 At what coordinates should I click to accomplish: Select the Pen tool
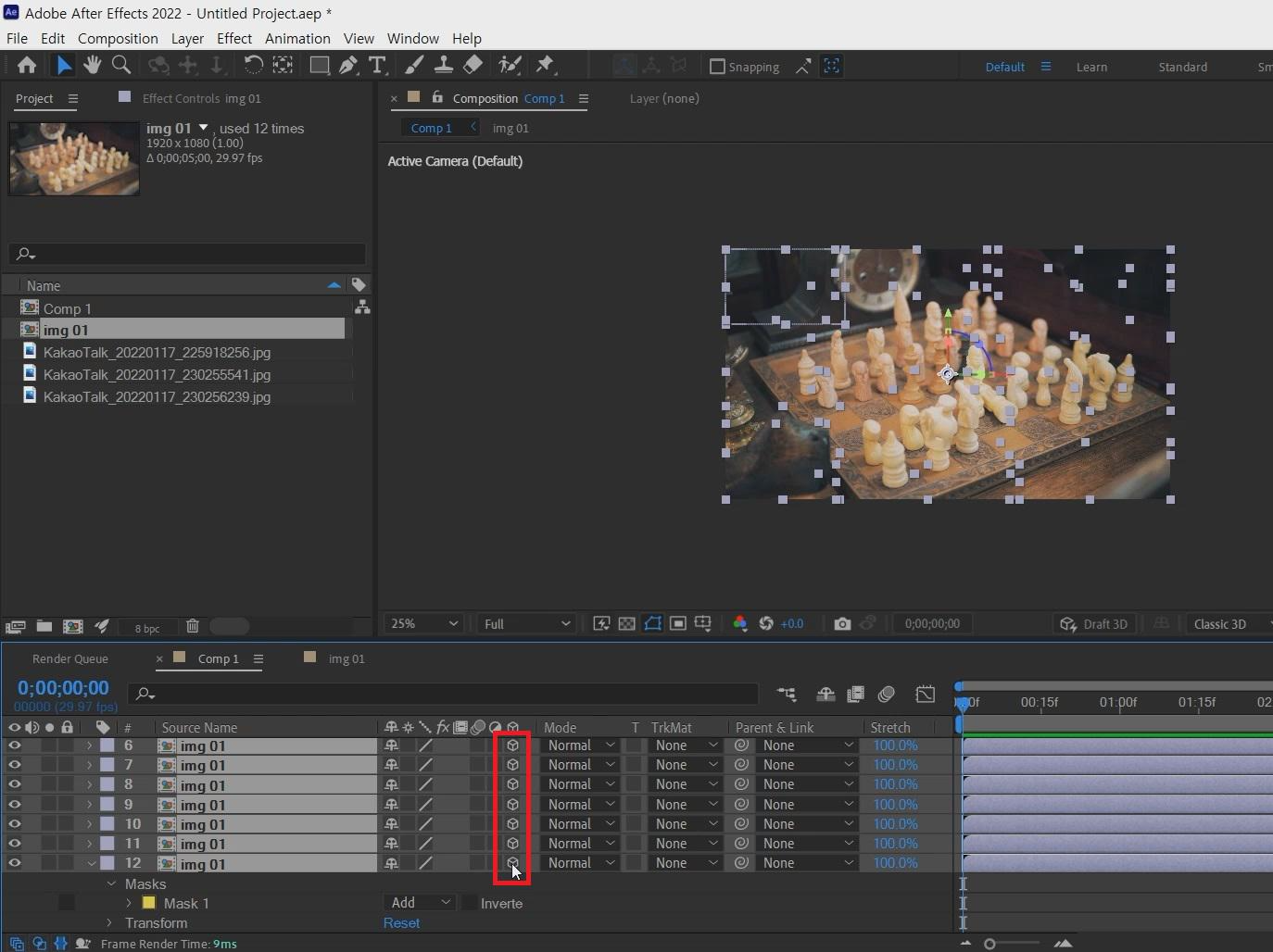coord(348,65)
